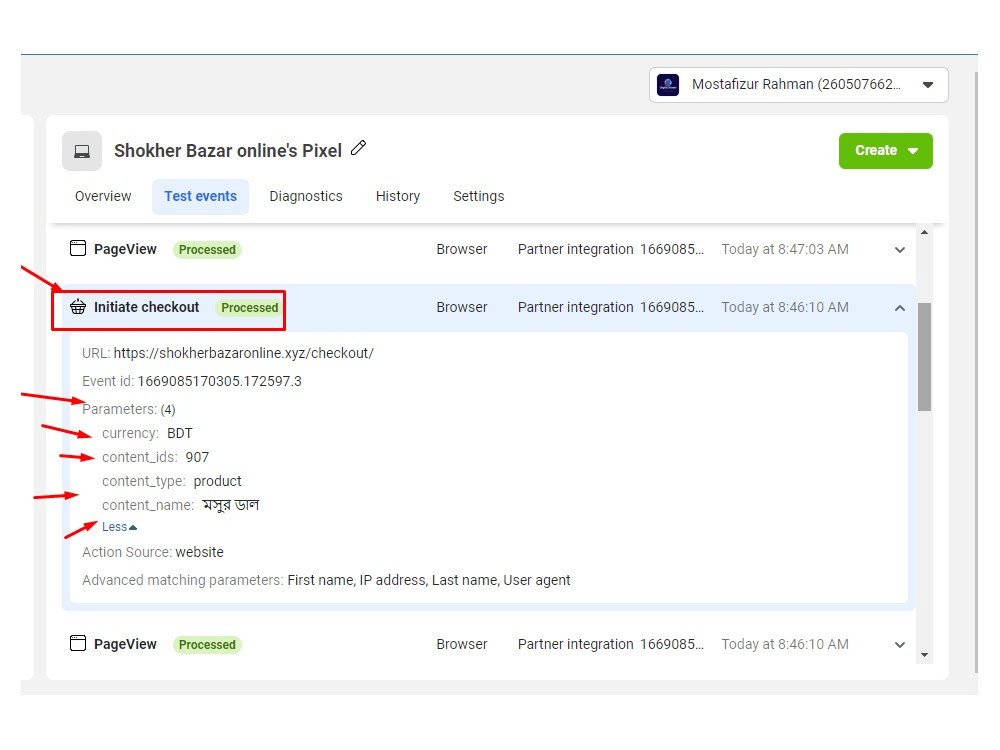
Task: Collapse the Initiate checkout event details
Action: (899, 308)
